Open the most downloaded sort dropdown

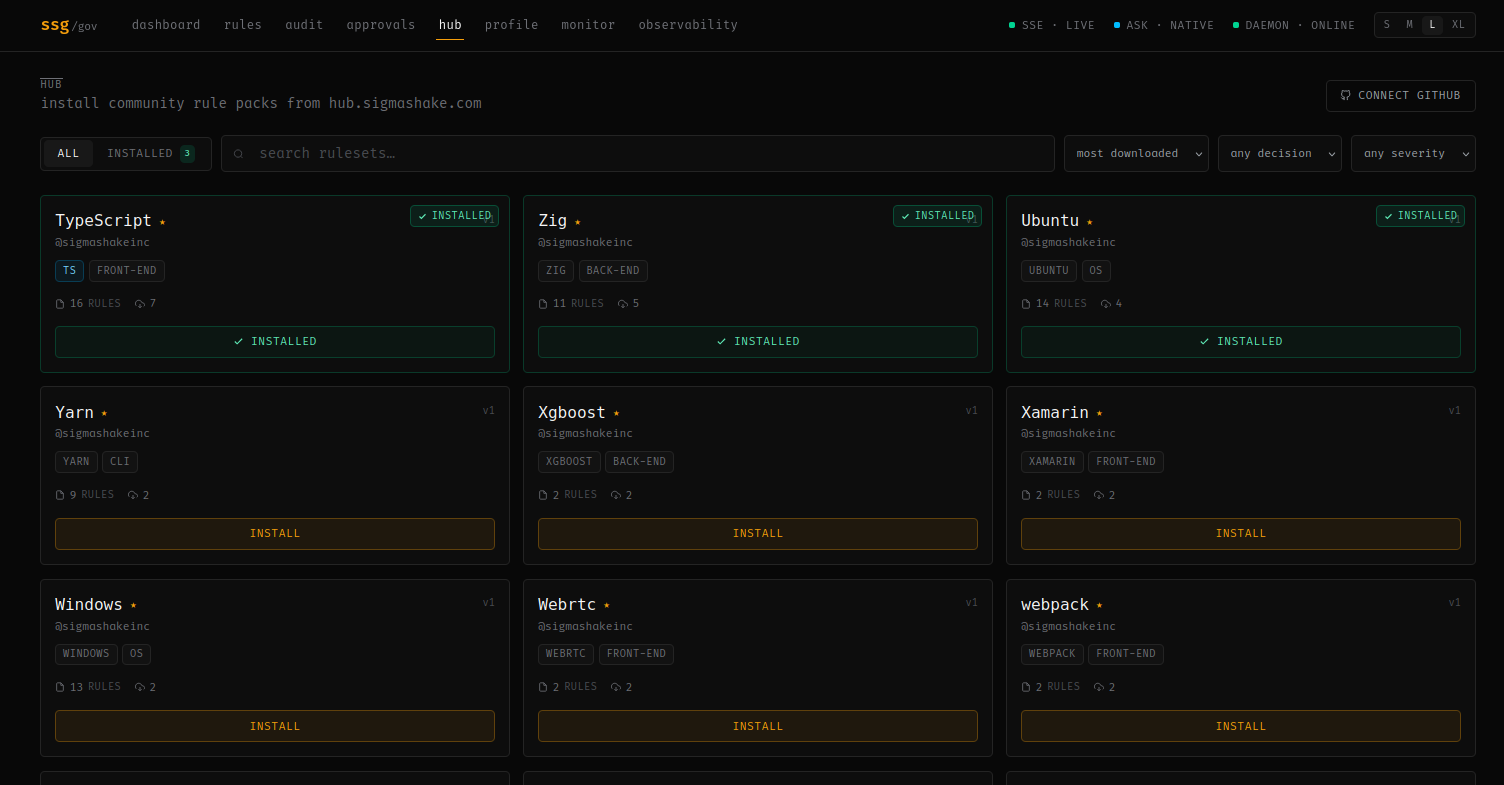(1136, 154)
